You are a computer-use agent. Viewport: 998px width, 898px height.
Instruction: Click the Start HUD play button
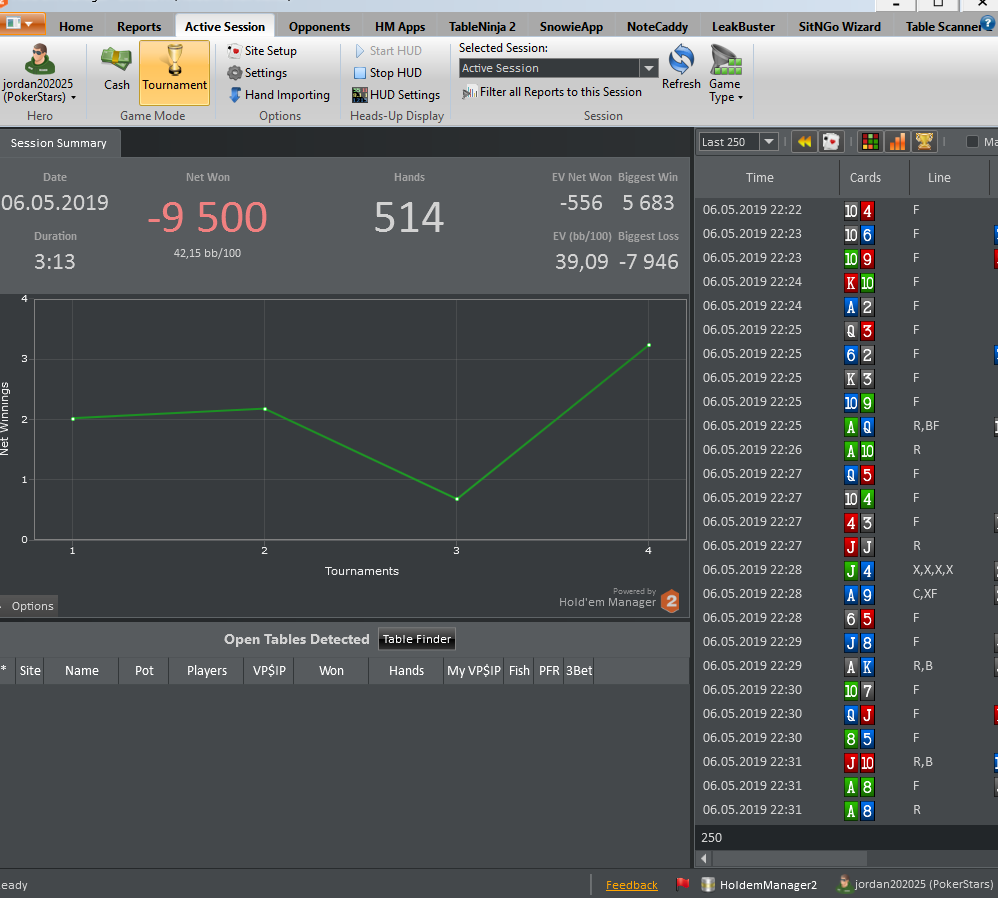click(388, 51)
